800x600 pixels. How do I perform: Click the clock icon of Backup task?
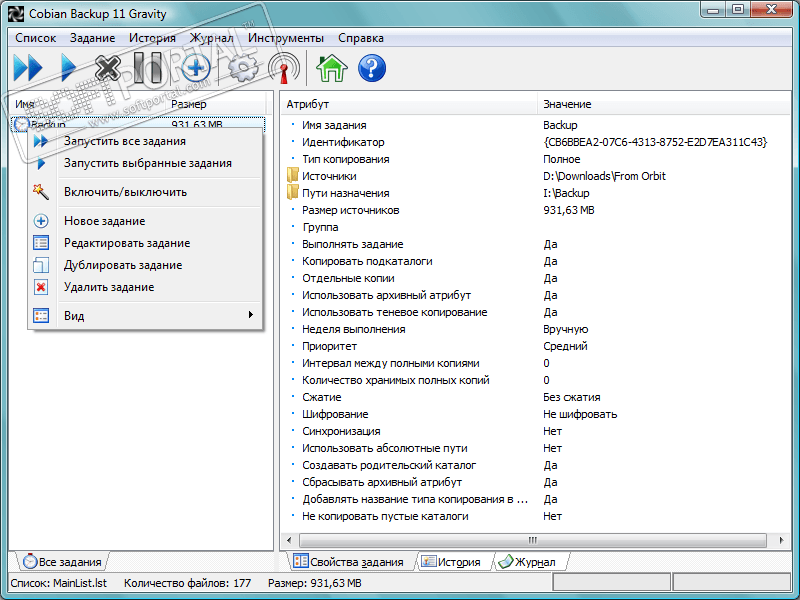coord(21,124)
